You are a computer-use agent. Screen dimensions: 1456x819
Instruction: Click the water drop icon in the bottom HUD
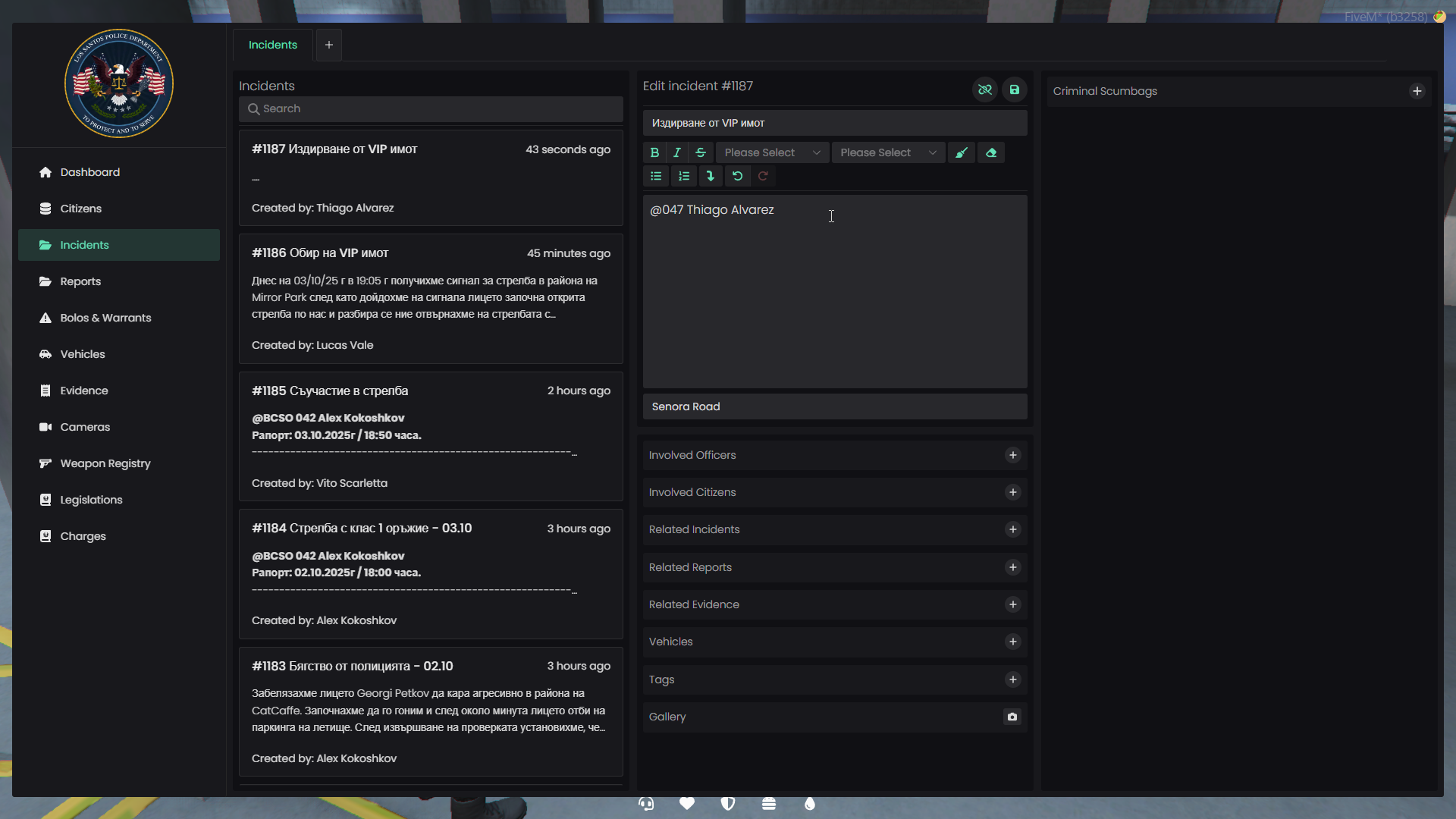810,804
